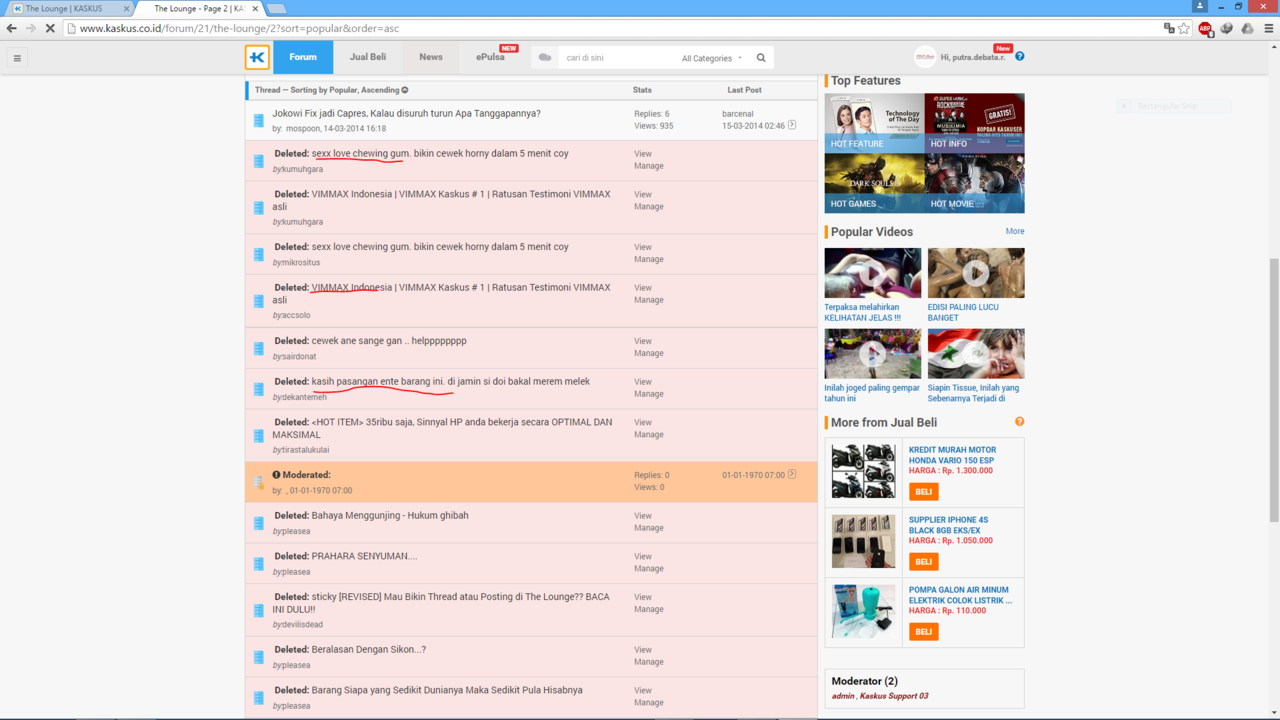Click the translate icon in address bar

(x=1168, y=28)
